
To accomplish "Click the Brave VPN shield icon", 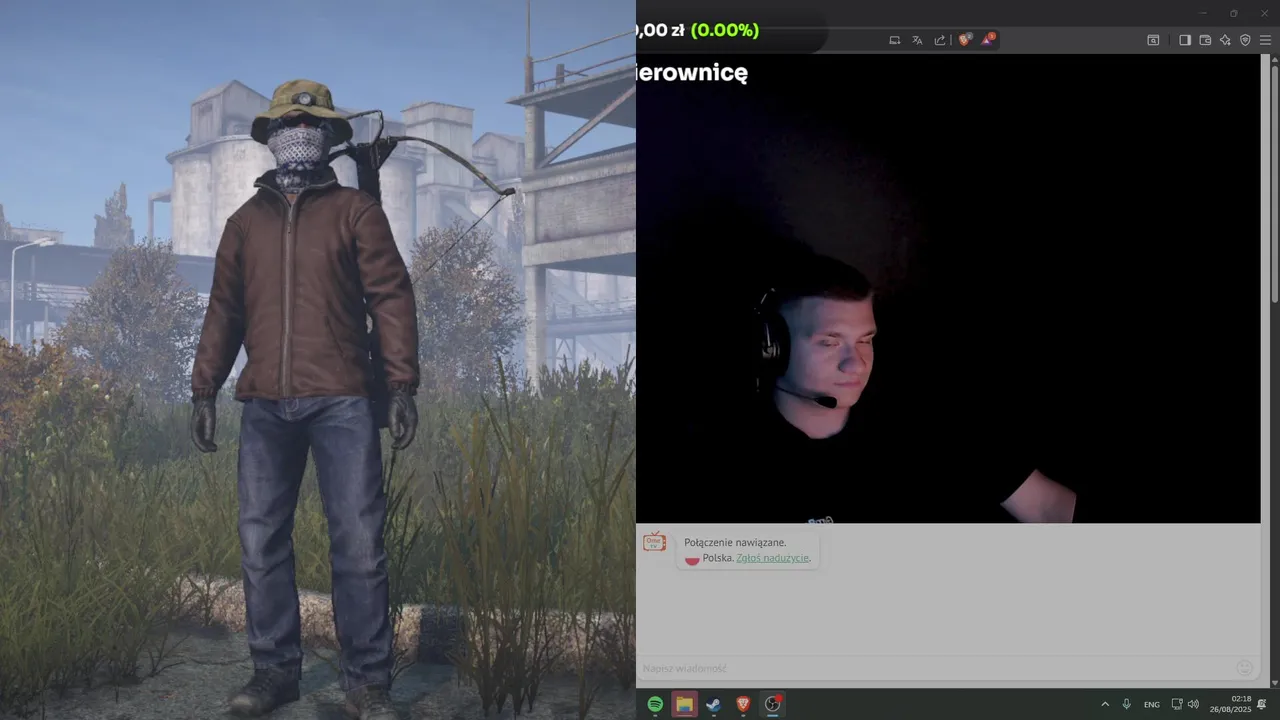I will (1245, 40).
